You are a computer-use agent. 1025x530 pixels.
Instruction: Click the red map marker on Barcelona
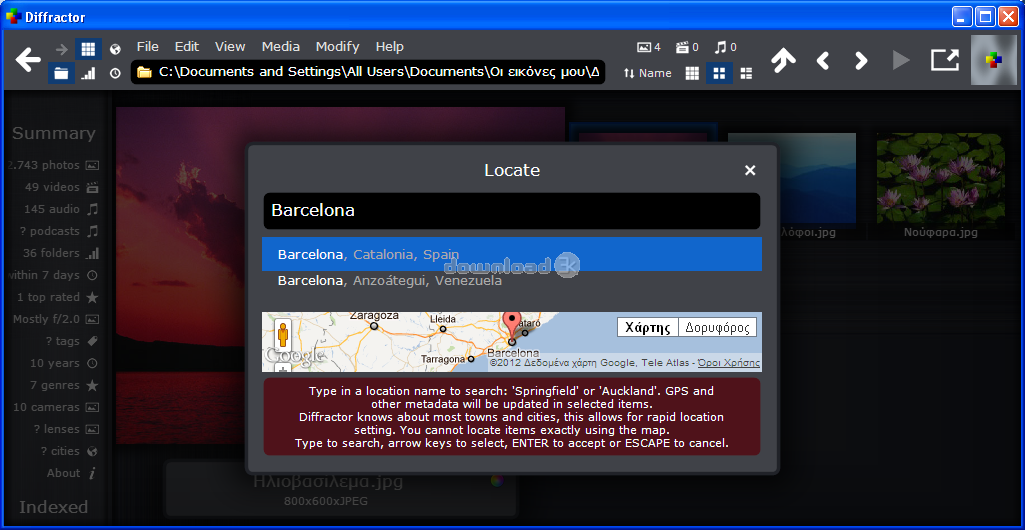(x=512, y=326)
